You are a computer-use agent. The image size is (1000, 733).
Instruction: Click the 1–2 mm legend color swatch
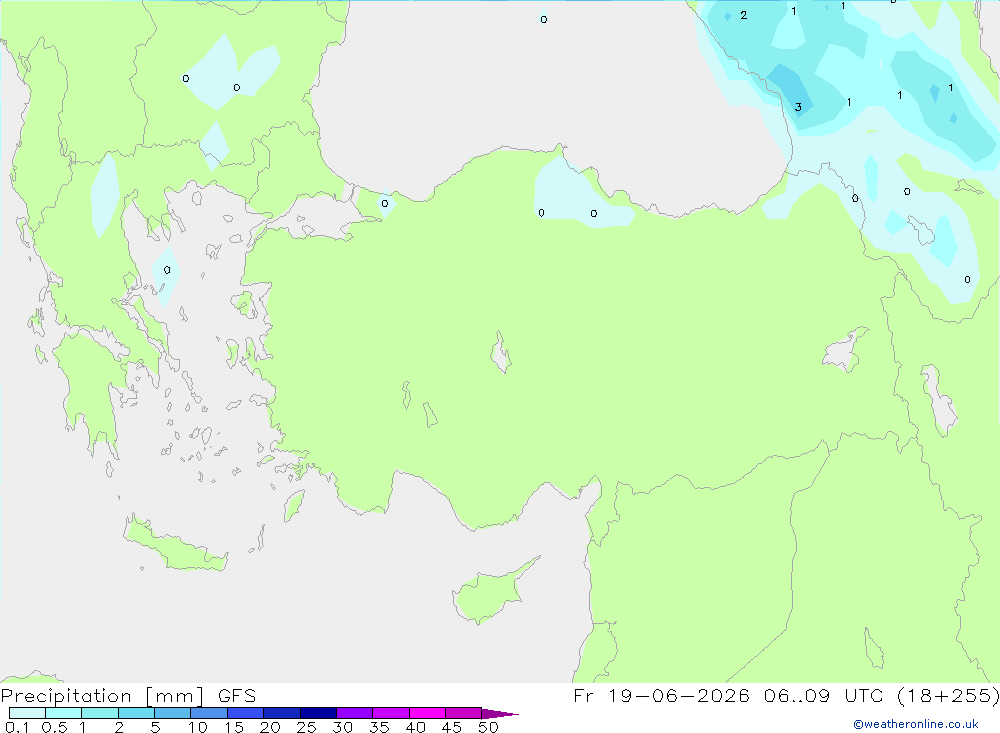tap(99, 713)
